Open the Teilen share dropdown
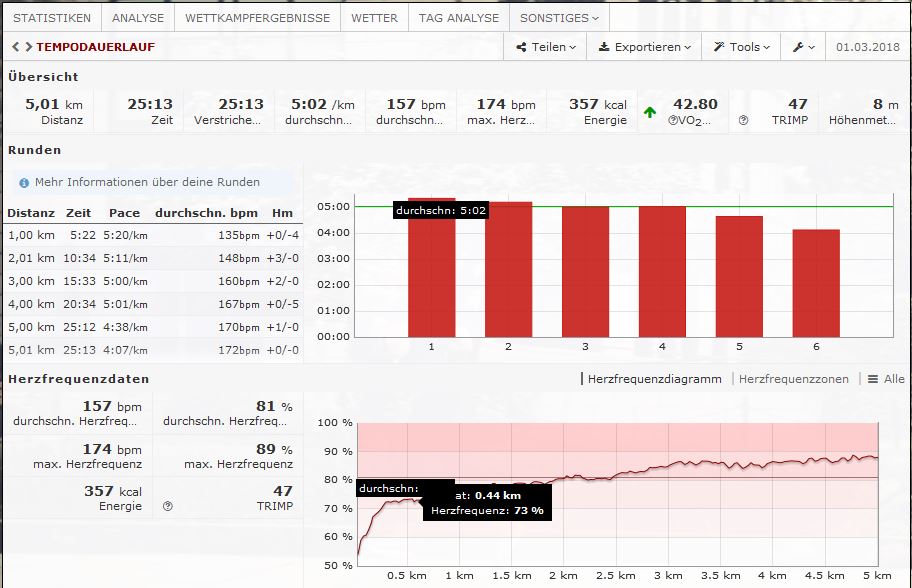Viewport: 912px width, 588px height. tap(546, 47)
